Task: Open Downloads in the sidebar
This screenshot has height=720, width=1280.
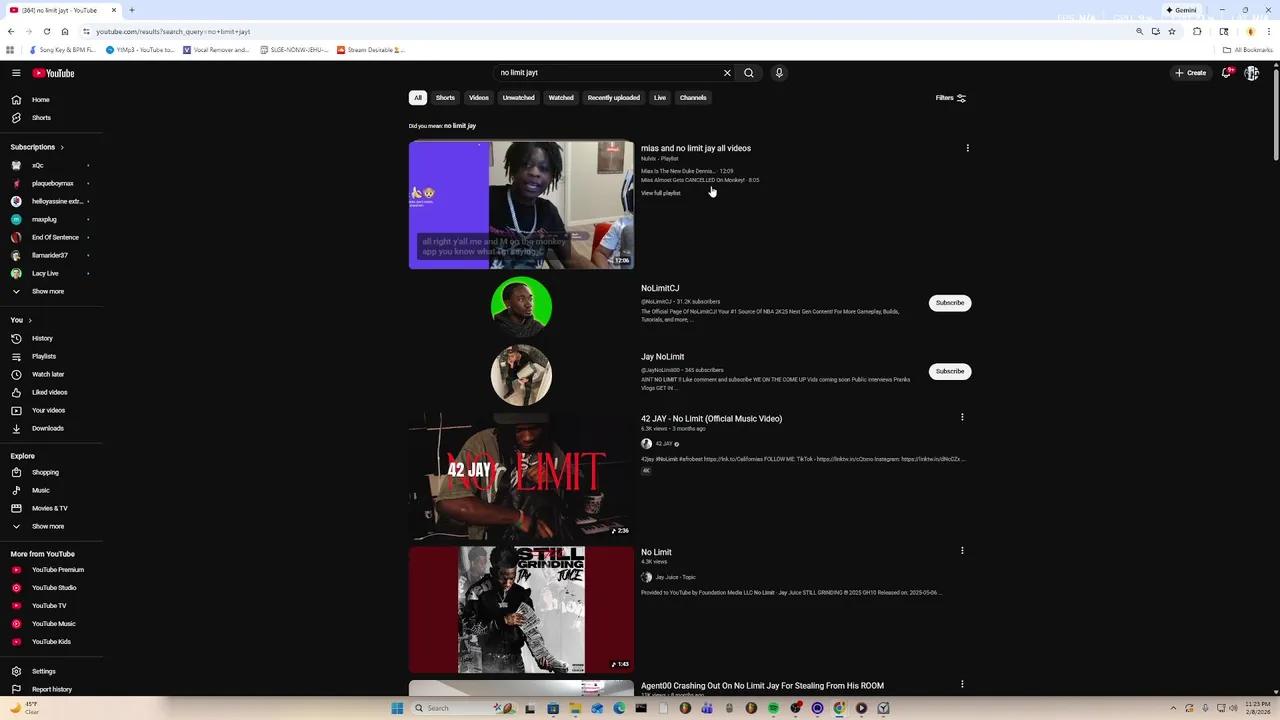Action: click(x=48, y=428)
